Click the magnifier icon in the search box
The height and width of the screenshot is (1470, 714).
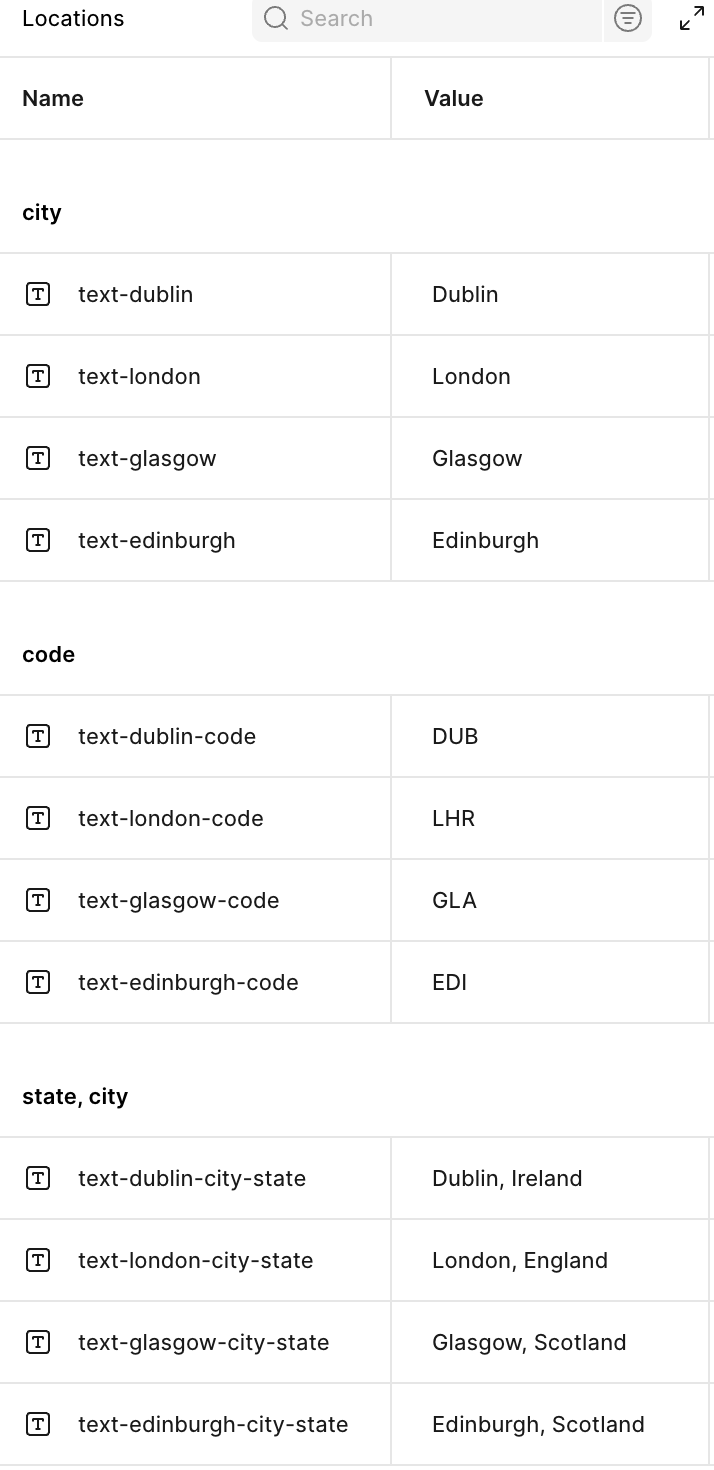pos(276,19)
